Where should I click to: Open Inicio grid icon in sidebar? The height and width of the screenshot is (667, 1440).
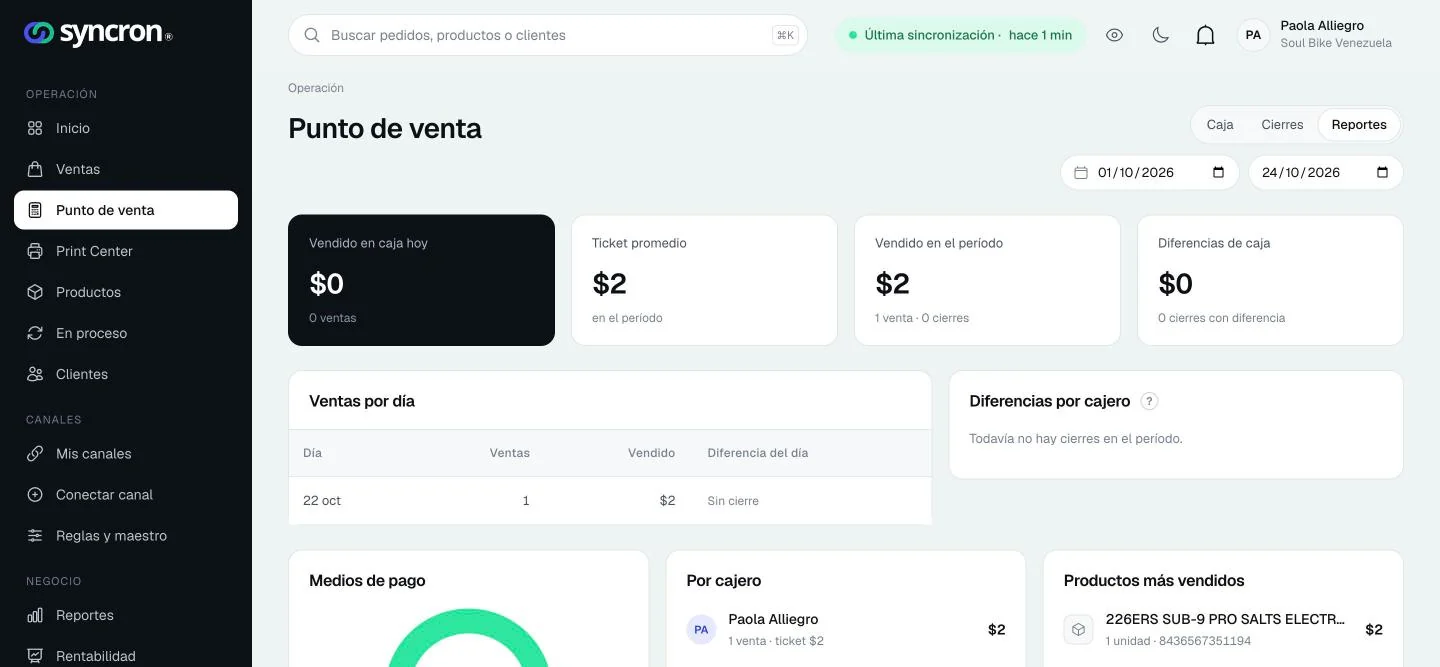point(35,128)
